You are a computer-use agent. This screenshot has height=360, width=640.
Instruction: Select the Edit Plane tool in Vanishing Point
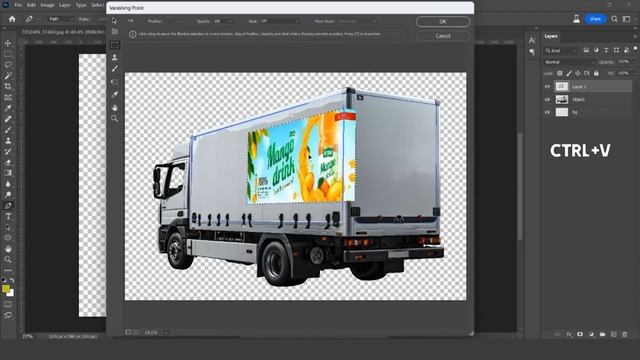point(115,20)
